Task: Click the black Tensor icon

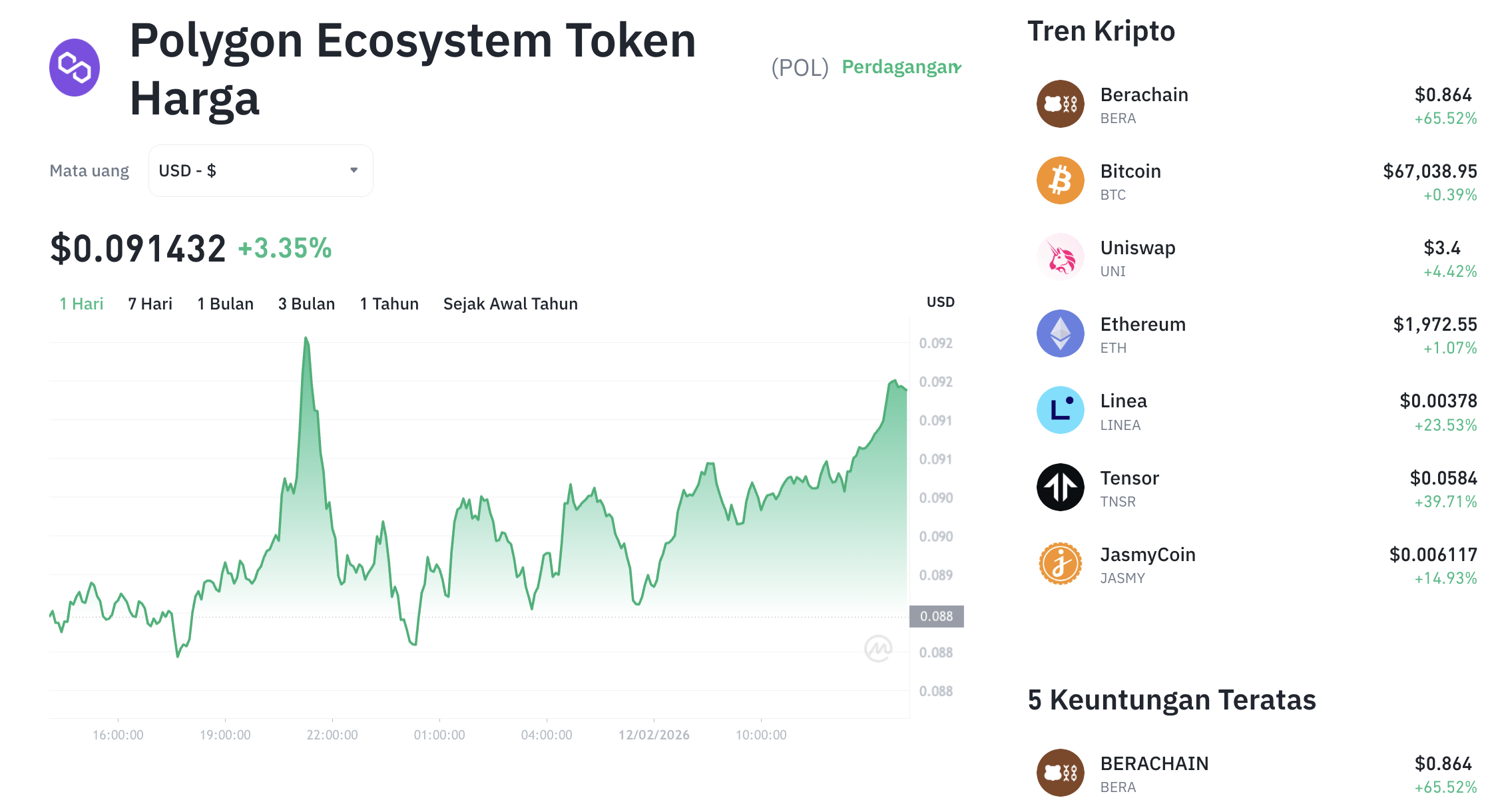Action: coord(1060,487)
